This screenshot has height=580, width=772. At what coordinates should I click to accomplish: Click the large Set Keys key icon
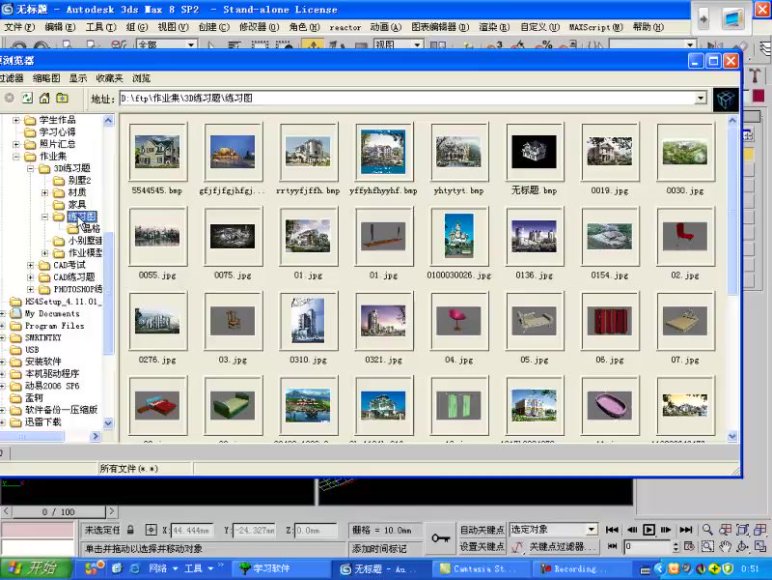(x=441, y=538)
